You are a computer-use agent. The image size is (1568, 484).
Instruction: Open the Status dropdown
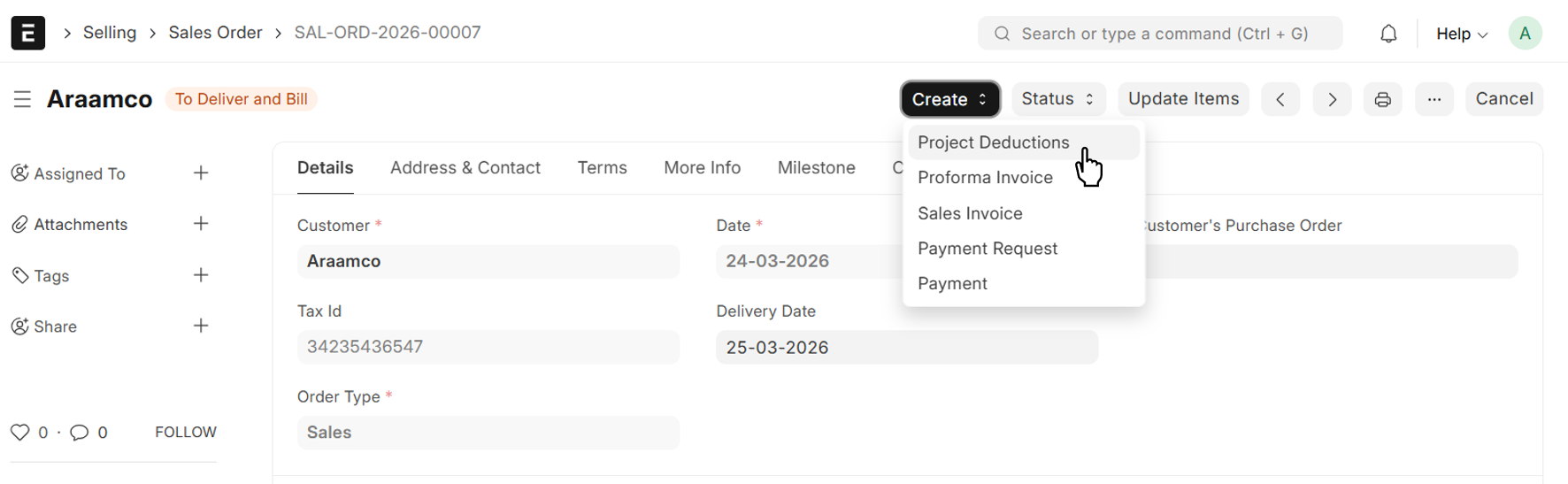tap(1058, 99)
